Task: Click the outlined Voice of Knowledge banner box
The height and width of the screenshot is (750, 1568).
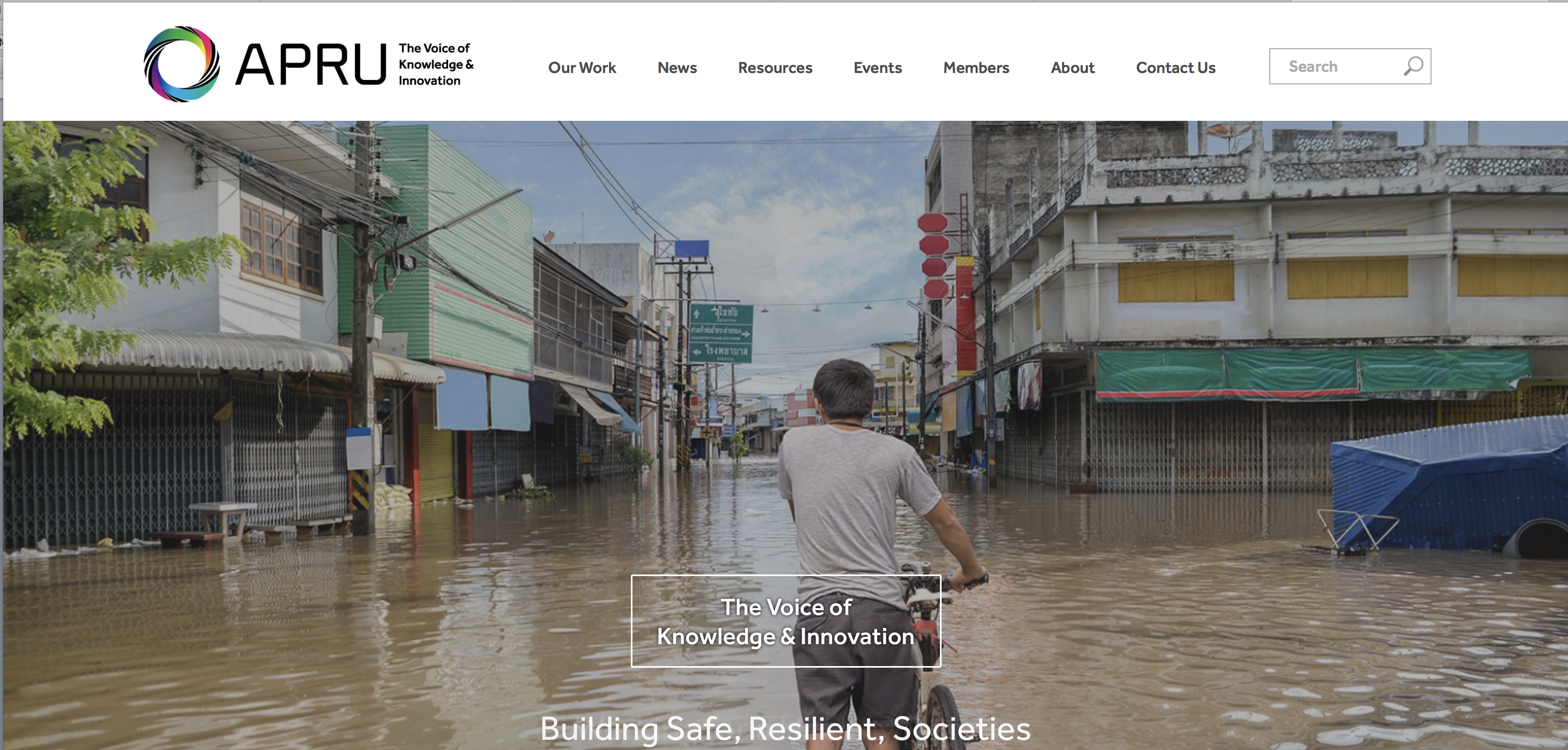Action: 785,621
